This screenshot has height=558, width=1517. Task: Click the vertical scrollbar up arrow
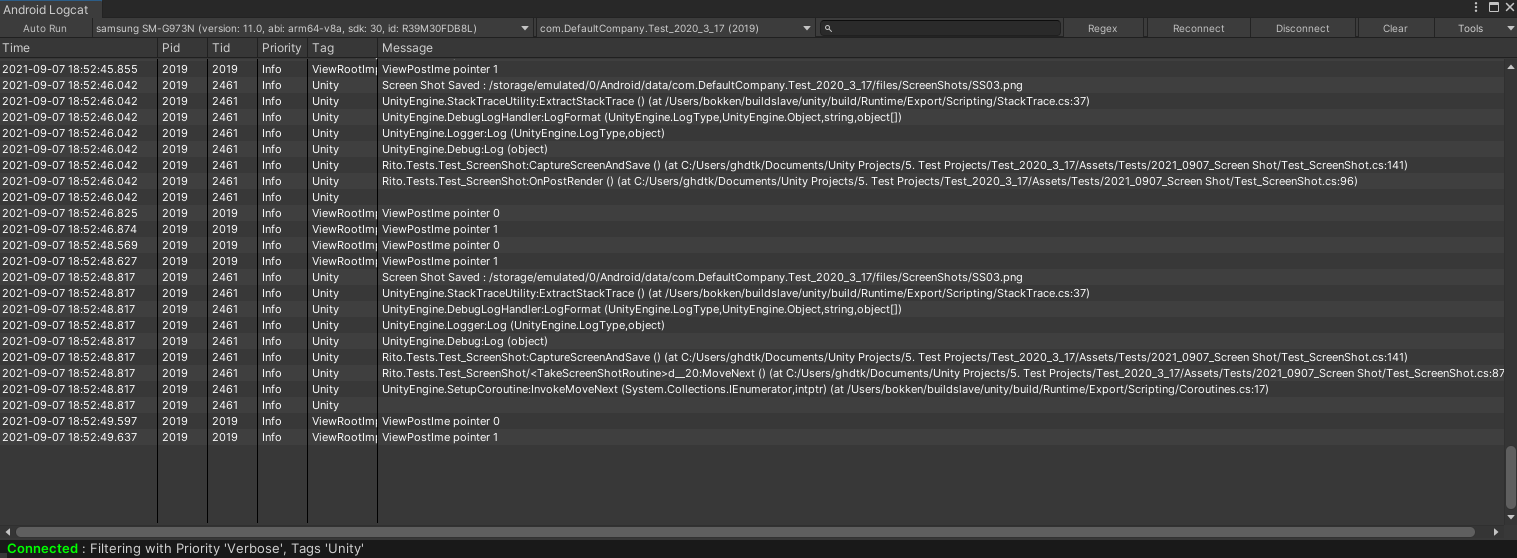(x=1510, y=66)
